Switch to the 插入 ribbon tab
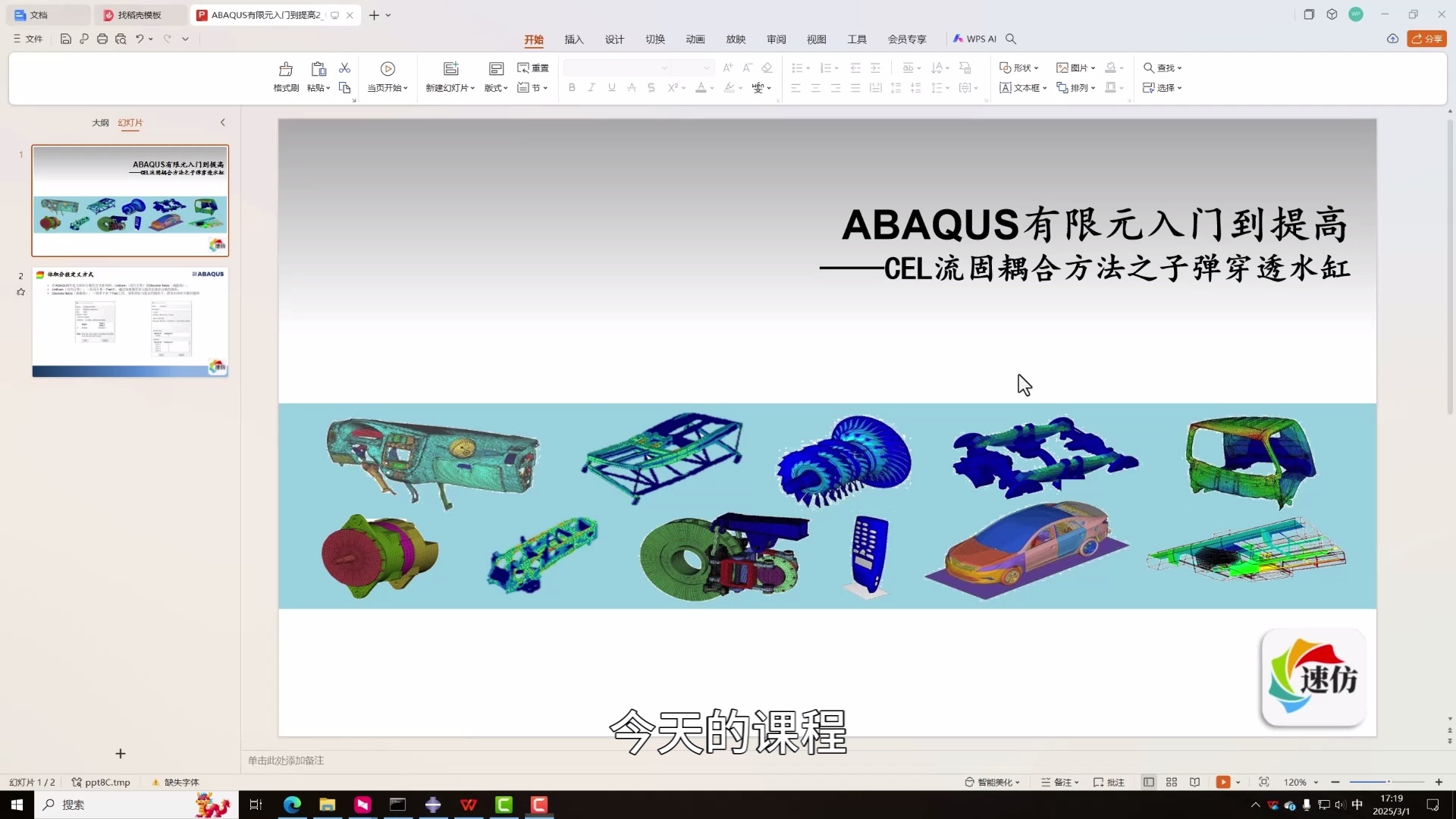Viewport: 1456px width, 819px height. click(574, 39)
